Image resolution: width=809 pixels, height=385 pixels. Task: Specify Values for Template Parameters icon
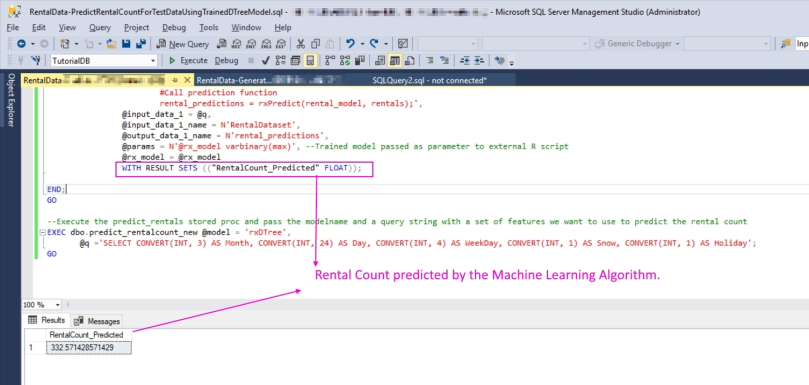499,60
